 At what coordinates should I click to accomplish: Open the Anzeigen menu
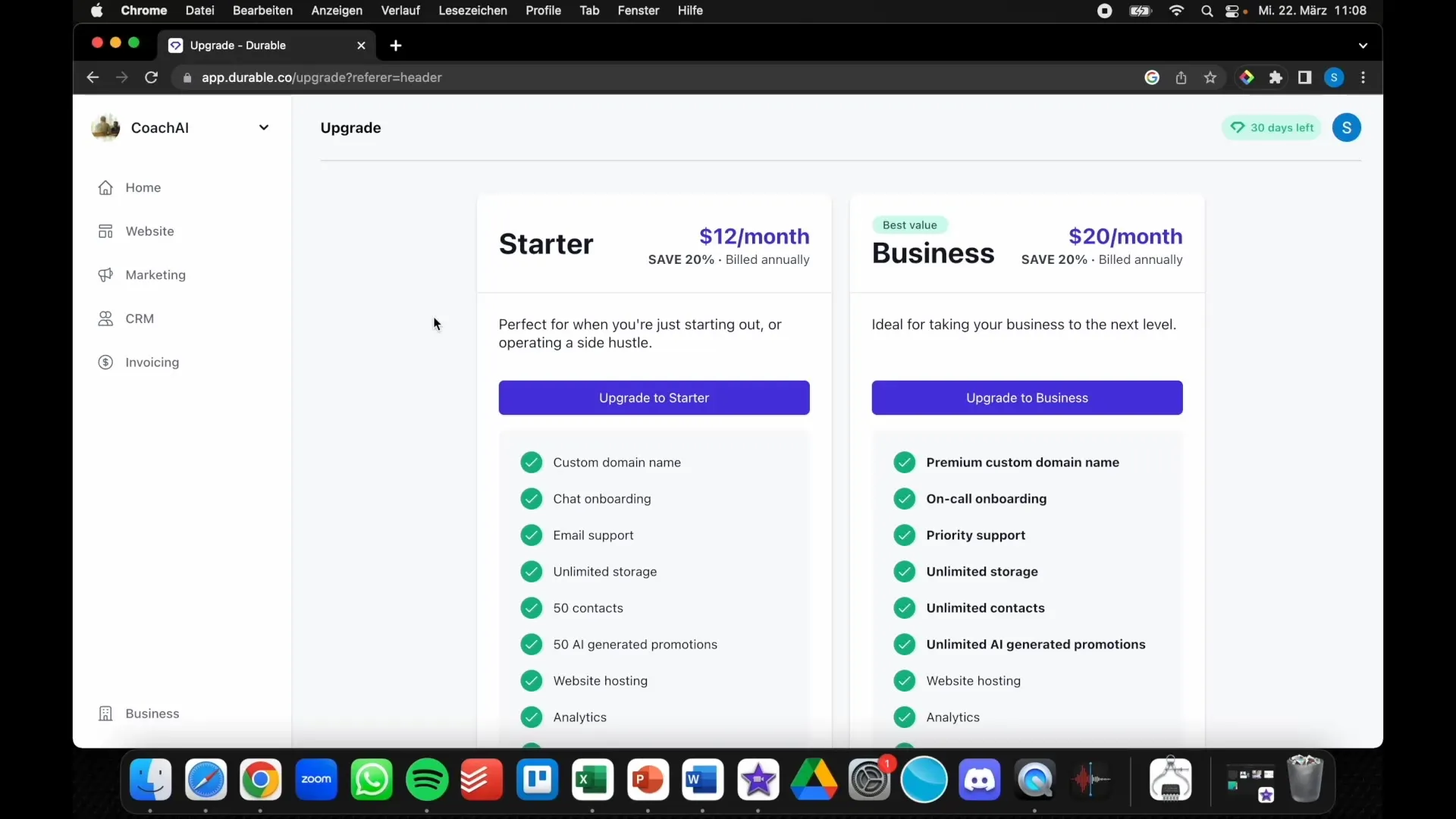[337, 11]
